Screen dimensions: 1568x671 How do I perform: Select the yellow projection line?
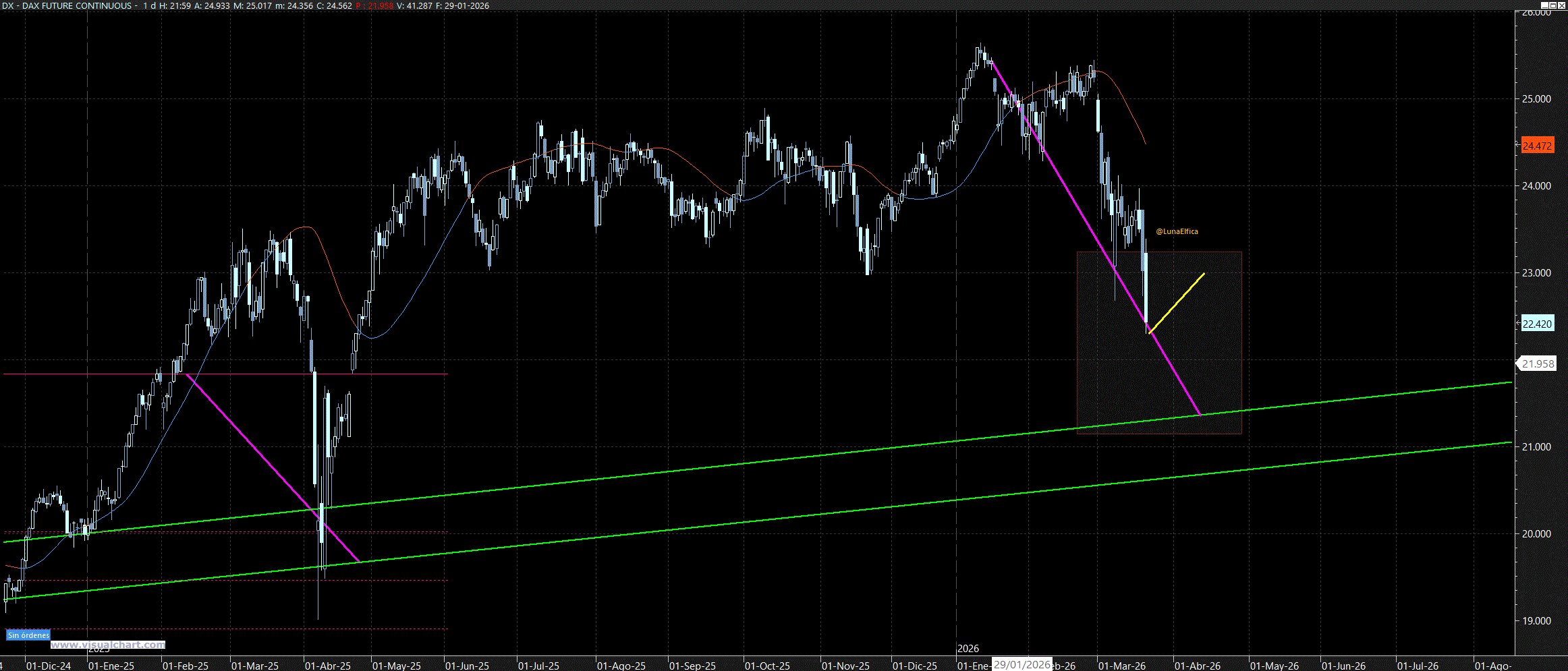1176,303
